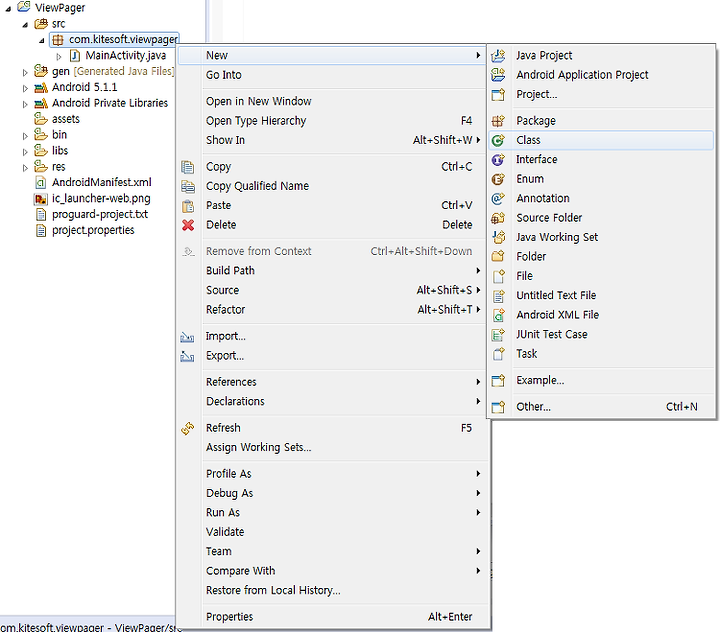Collapse the src folder node
The image size is (720, 632).
(x=25, y=25)
